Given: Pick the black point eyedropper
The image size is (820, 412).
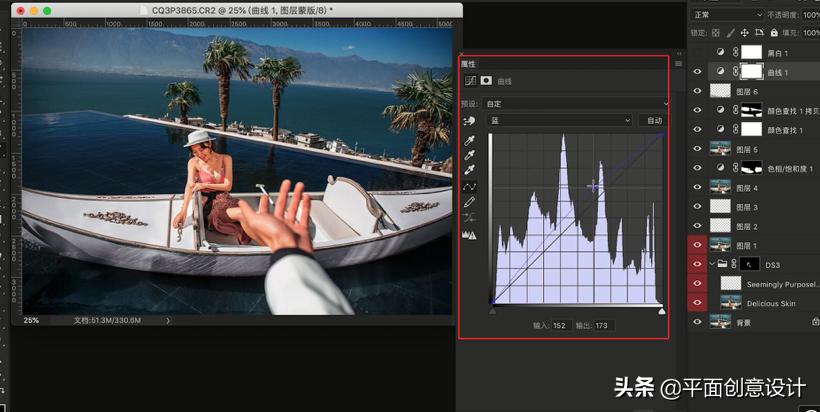Looking at the screenshot, I should tap(470, 141).
